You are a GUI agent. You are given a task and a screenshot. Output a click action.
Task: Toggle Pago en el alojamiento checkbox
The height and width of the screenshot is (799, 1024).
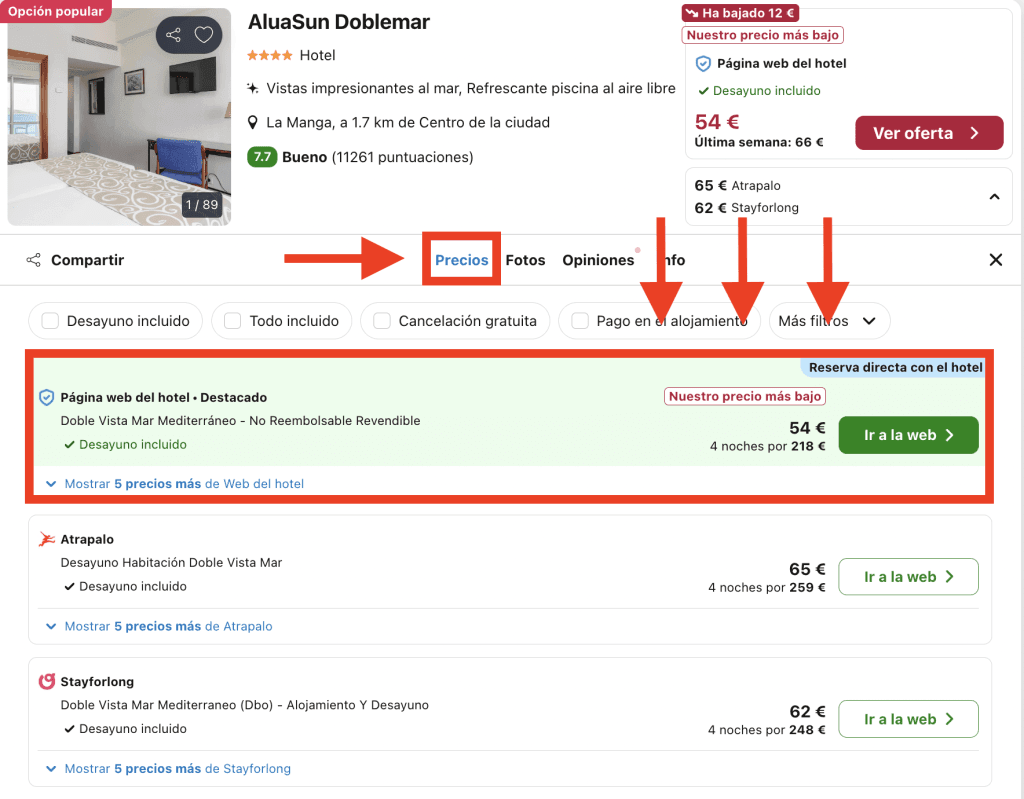coord(579,321)
